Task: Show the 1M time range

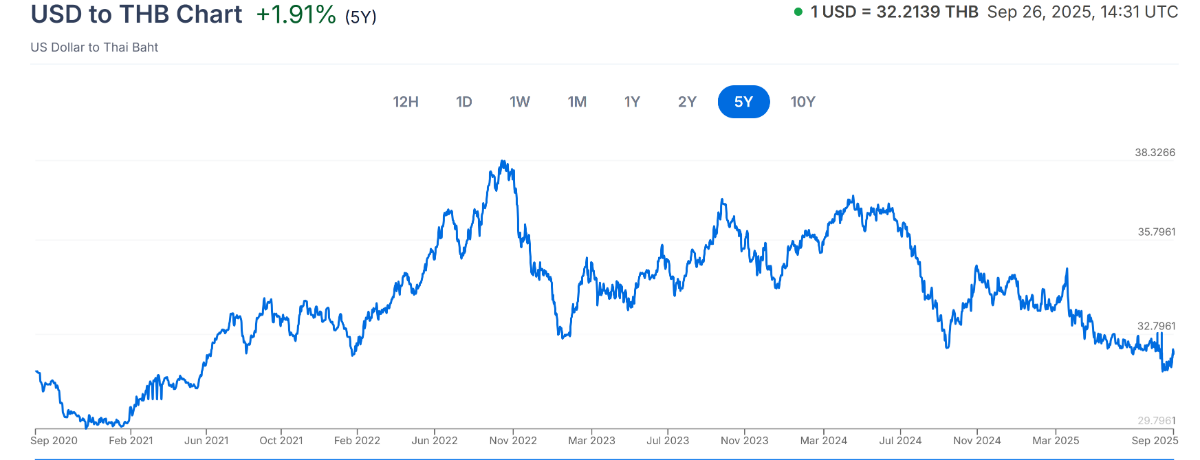Action: pyautogui.click(x=577, y=101)
